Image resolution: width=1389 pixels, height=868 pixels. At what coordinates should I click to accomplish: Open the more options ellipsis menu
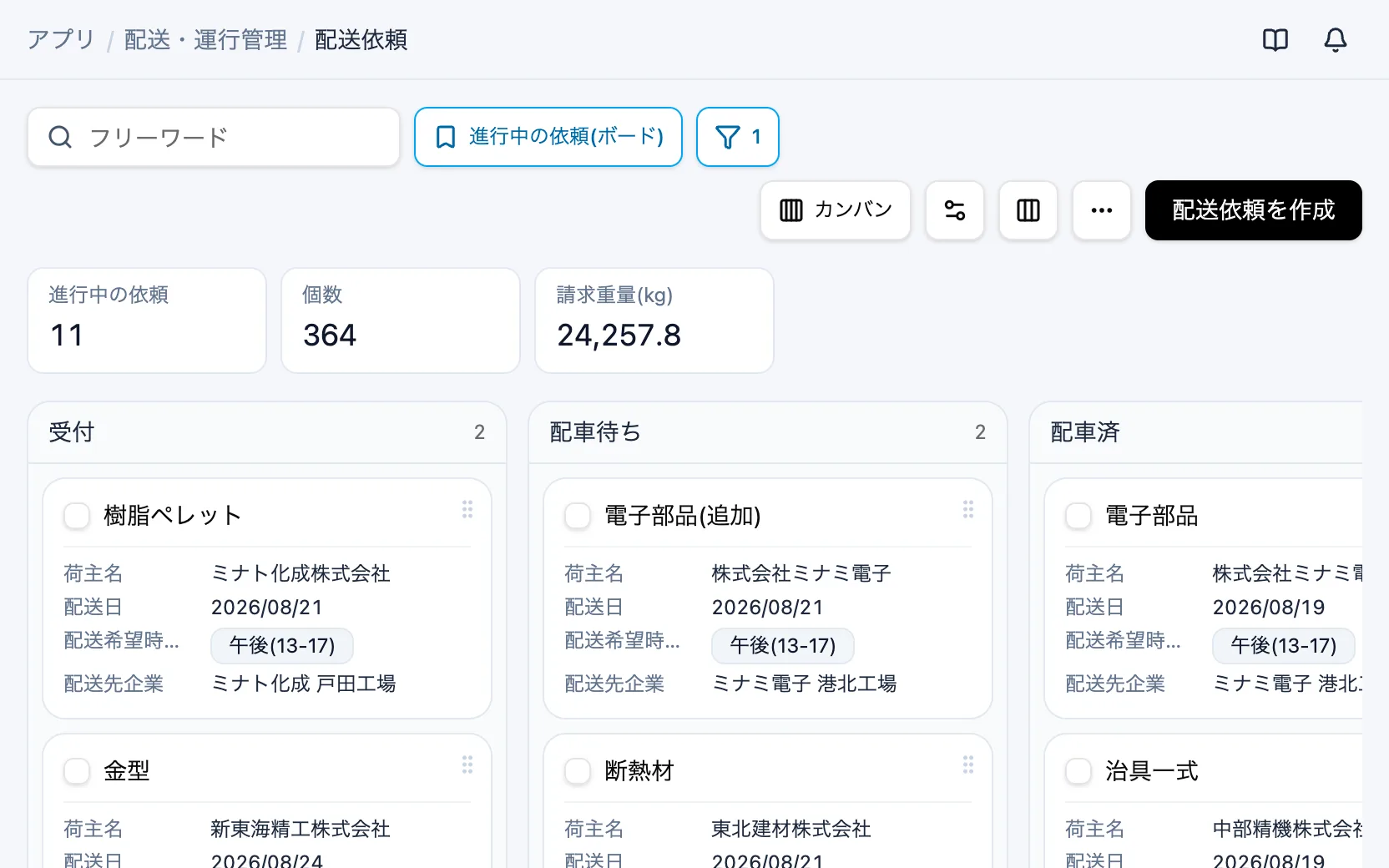tap(1102, 210)
